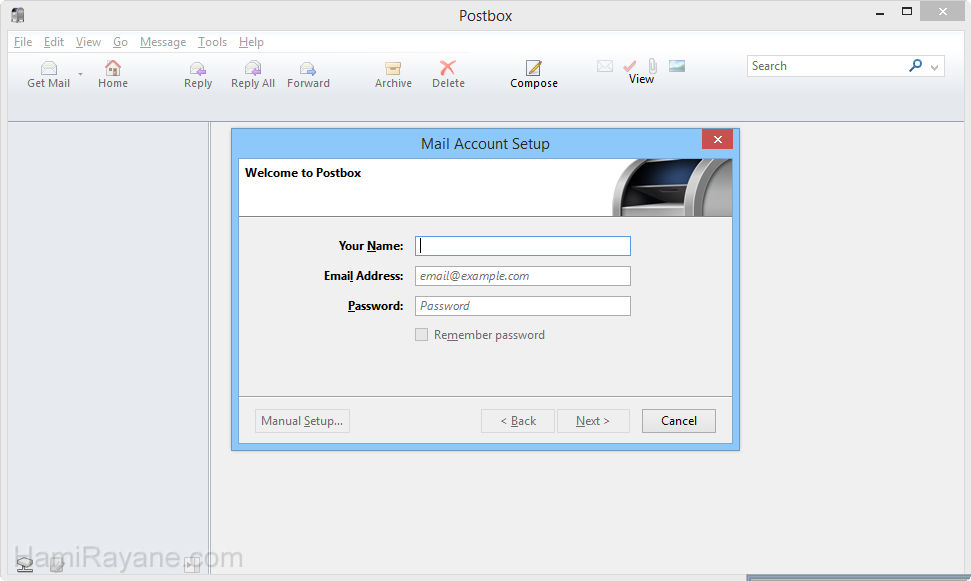Click the magnifying glass search icon
The image size is (971, 581).
(x=915, y=66)
